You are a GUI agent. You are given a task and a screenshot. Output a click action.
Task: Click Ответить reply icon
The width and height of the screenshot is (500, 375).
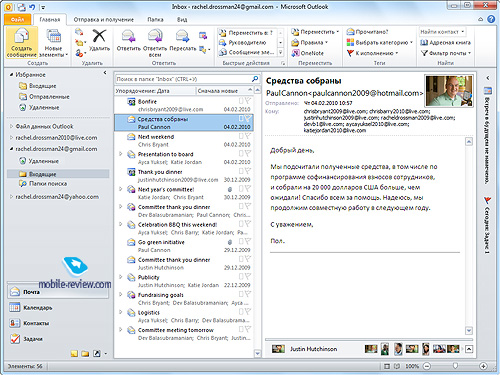pyautogui.click(x=128, y=36)
